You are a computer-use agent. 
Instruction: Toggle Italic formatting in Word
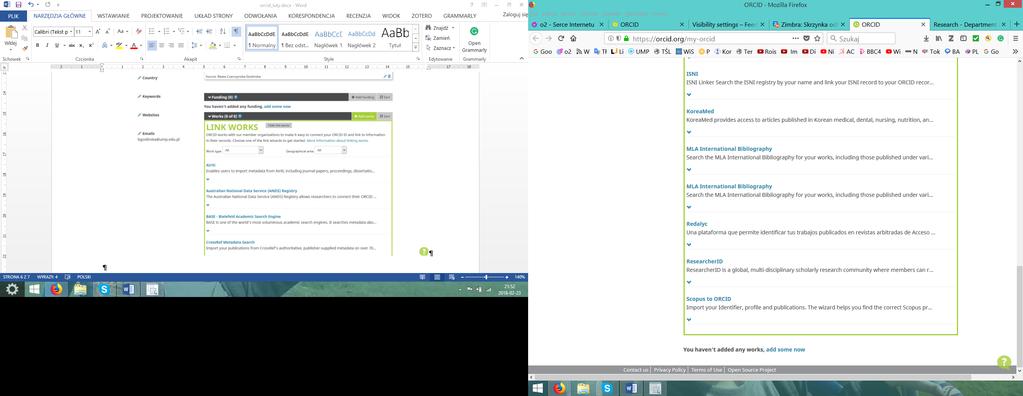46,46
